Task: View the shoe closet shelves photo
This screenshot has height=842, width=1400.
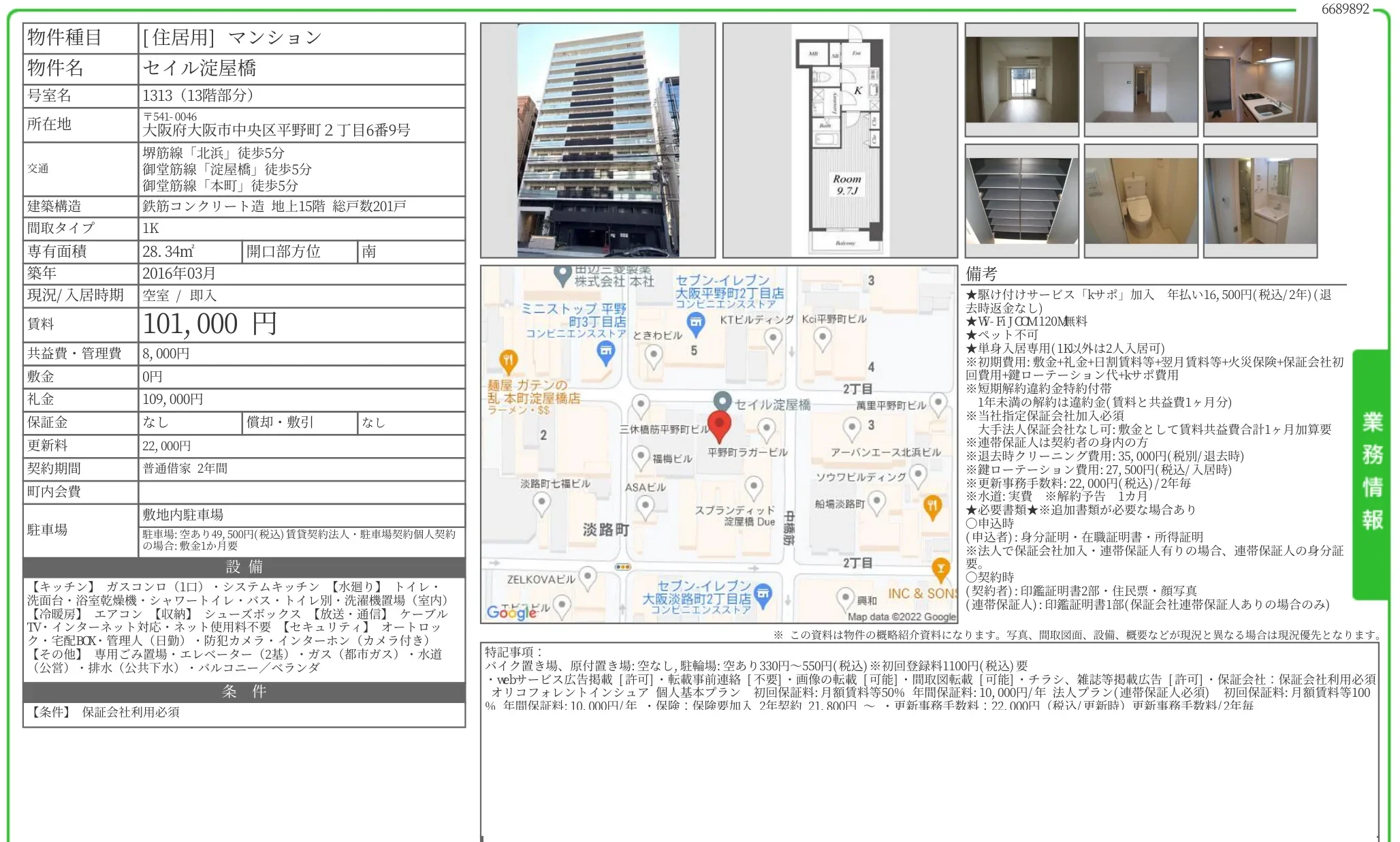Action: [1021, 201]
